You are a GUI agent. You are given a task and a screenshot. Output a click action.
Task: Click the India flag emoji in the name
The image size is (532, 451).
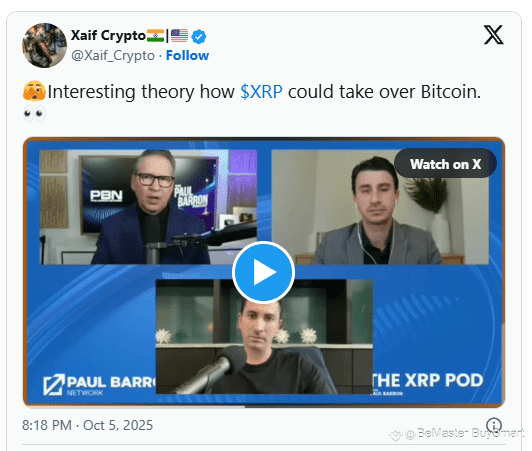click(x=155, y=36)
